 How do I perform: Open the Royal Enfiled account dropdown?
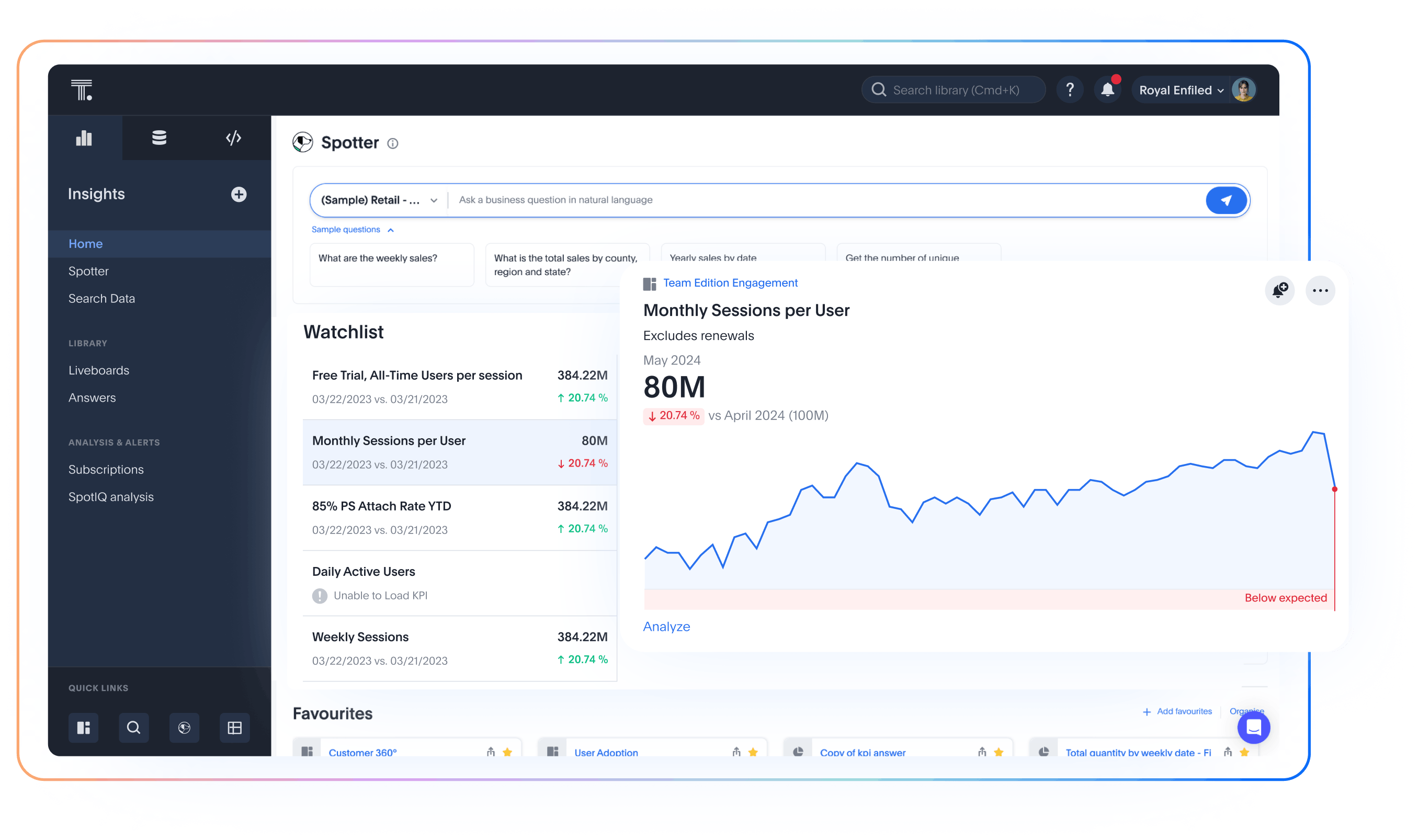click(x=1181, y=90)
